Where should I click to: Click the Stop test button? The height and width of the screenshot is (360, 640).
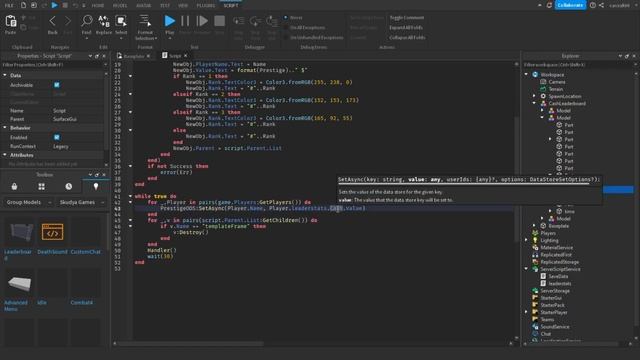pos(220,21)
